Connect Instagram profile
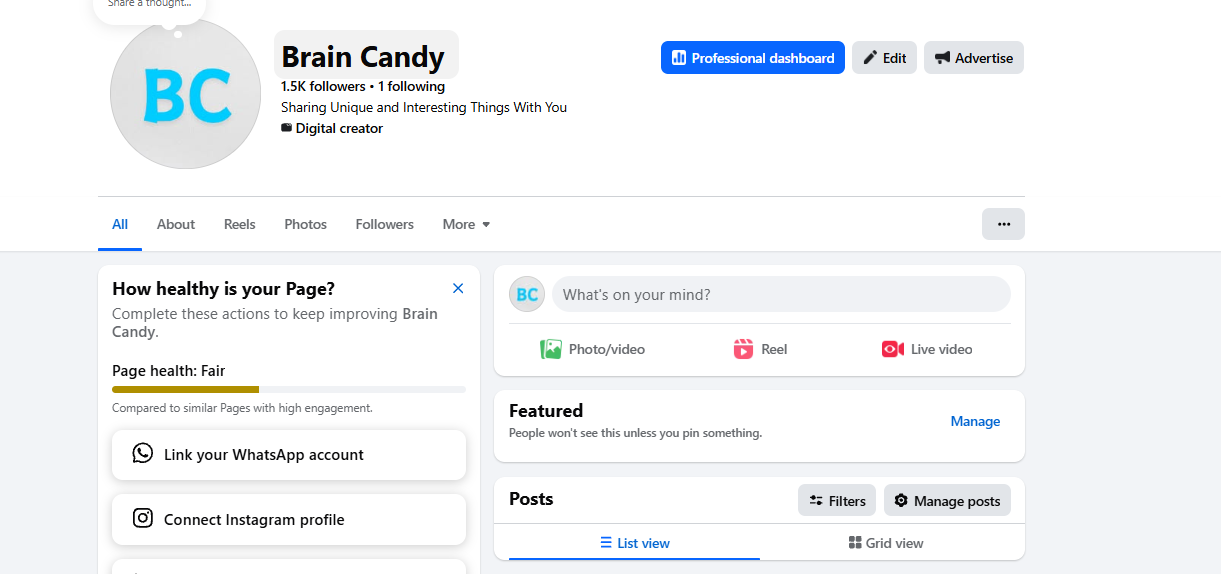 289,520
